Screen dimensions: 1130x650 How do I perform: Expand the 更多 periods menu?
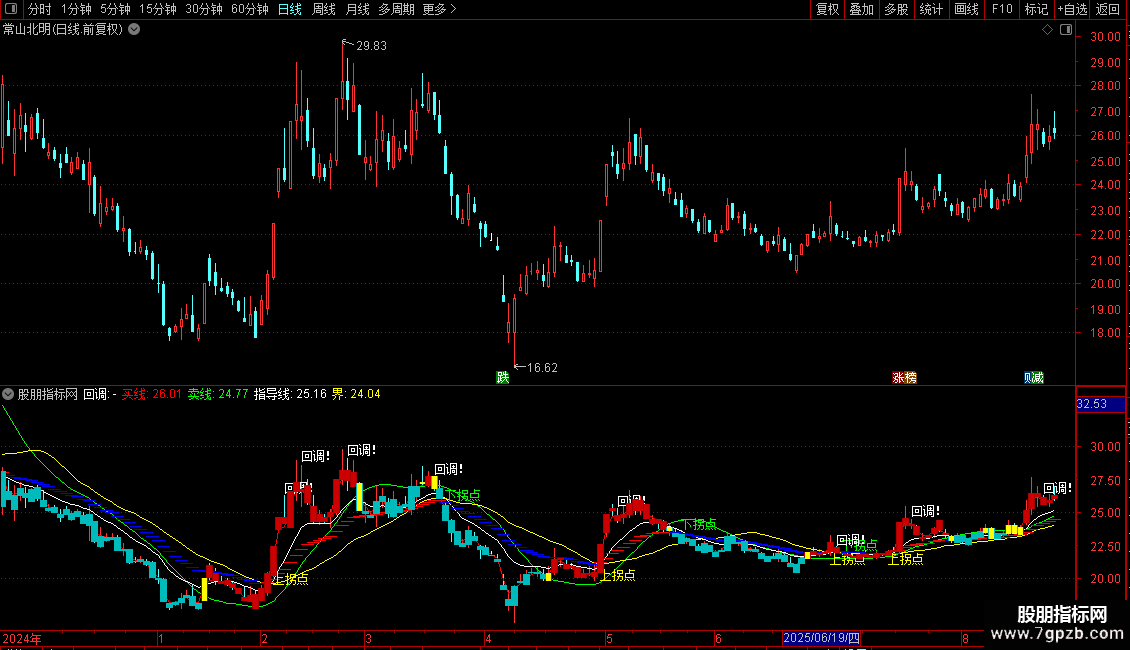pos(439,9)
